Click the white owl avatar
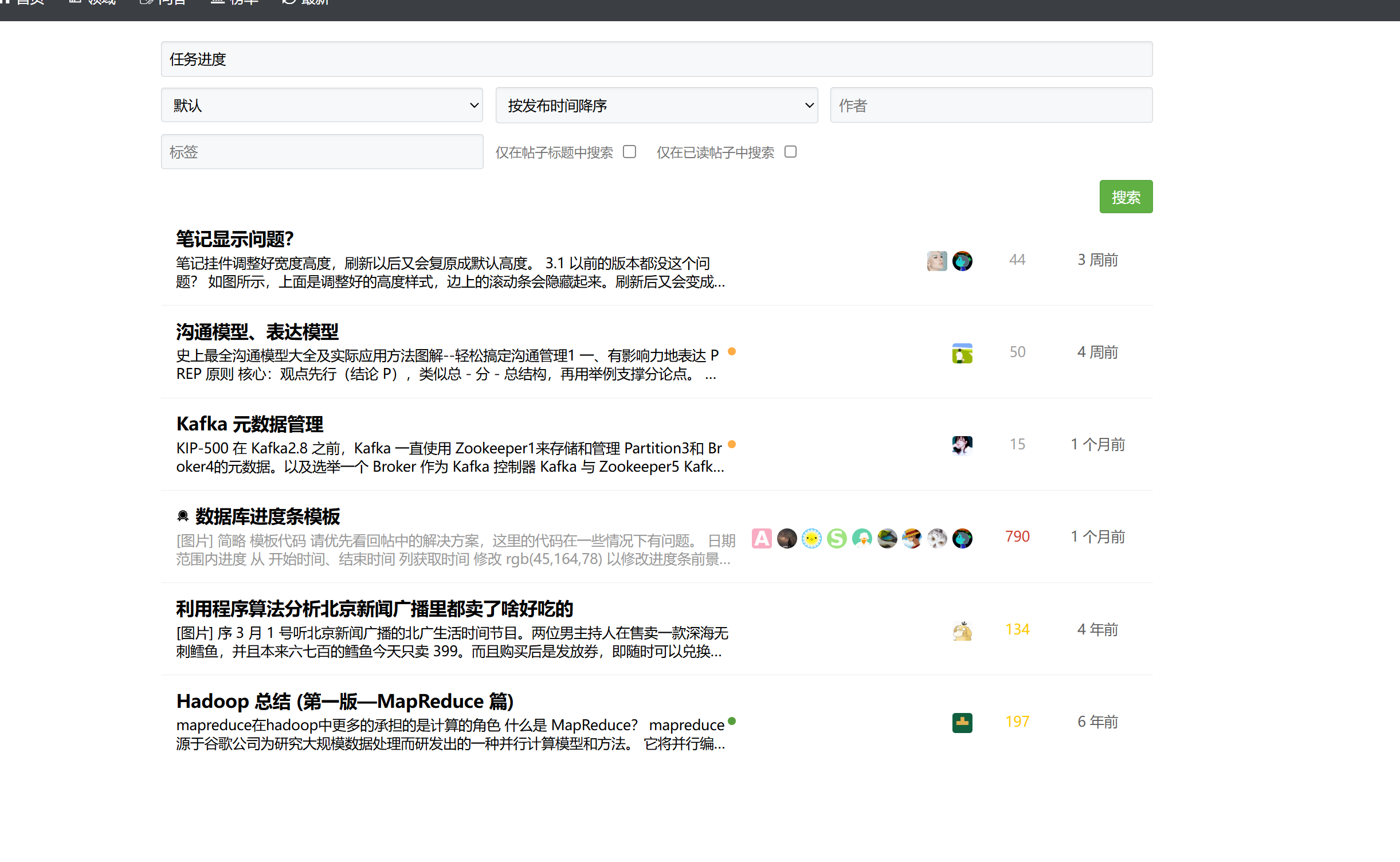The width and height of the screenshot is (1400, 862). coord(937,538)
